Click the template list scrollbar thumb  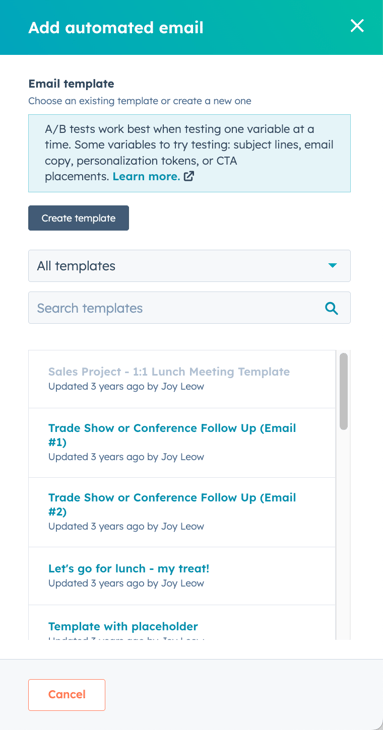point(343,391)
